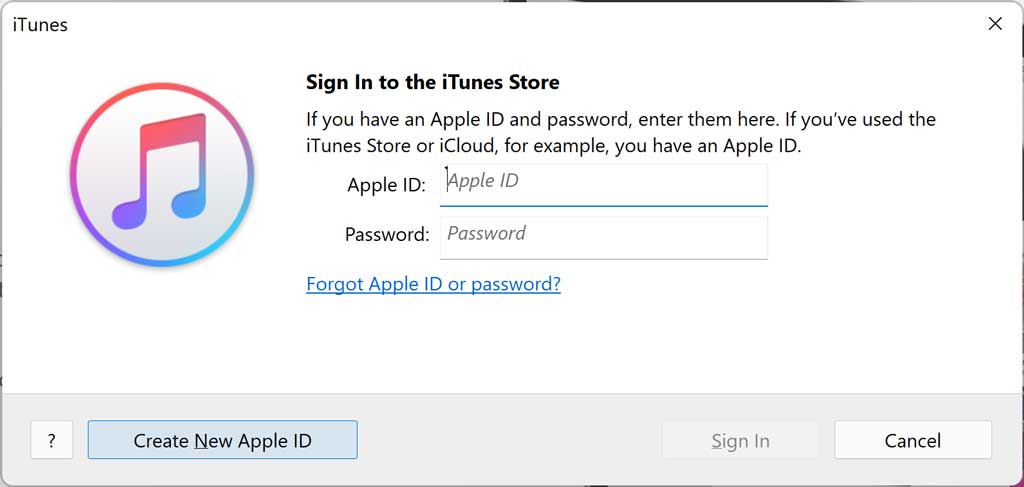Image resolution: width=1024 pixels, height=487 pixels.
Task: Click the iTunes music note logo
Action: coord(162,174)
